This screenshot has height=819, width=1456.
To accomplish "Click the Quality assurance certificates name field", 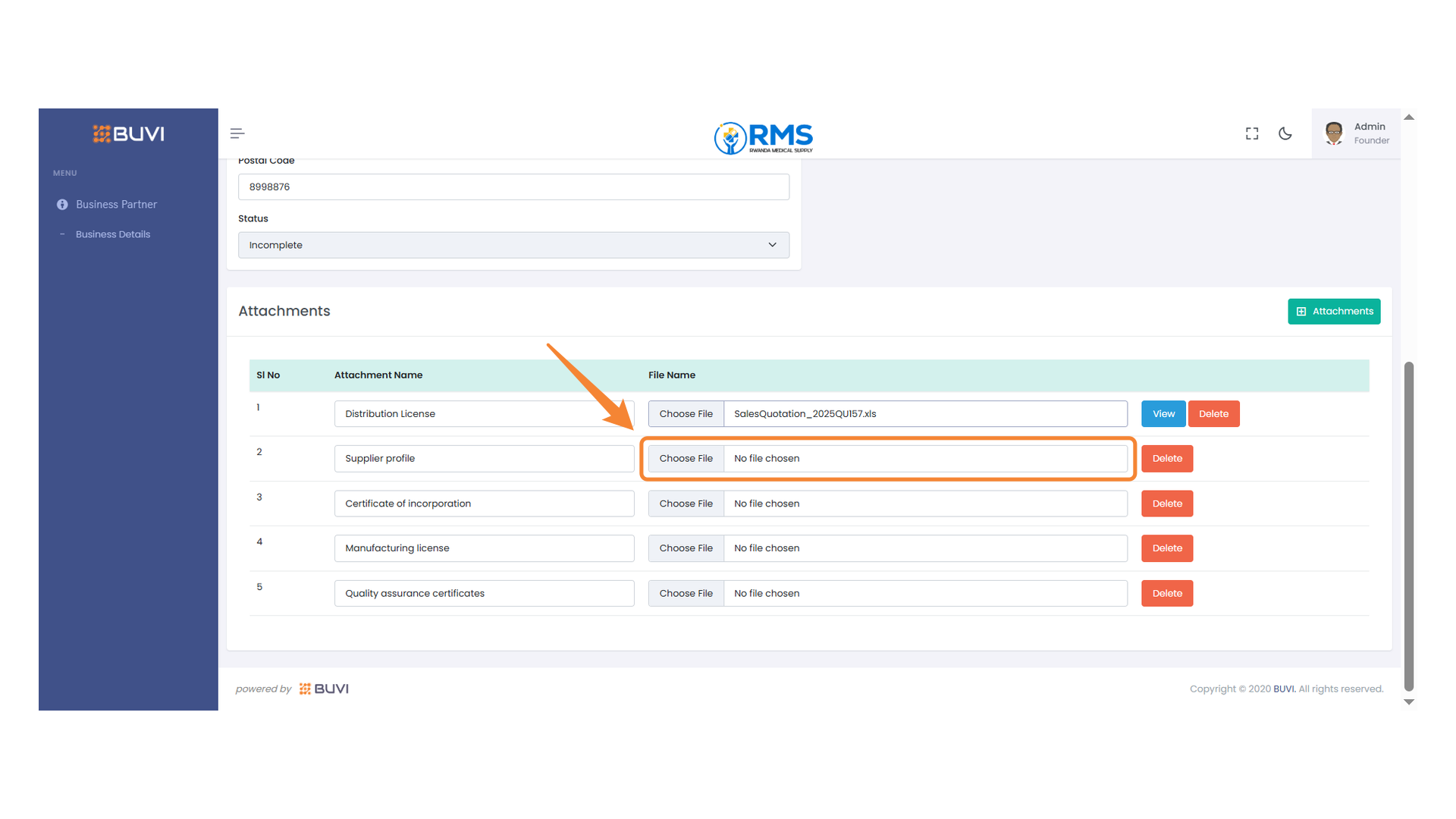I will point(484,593).
